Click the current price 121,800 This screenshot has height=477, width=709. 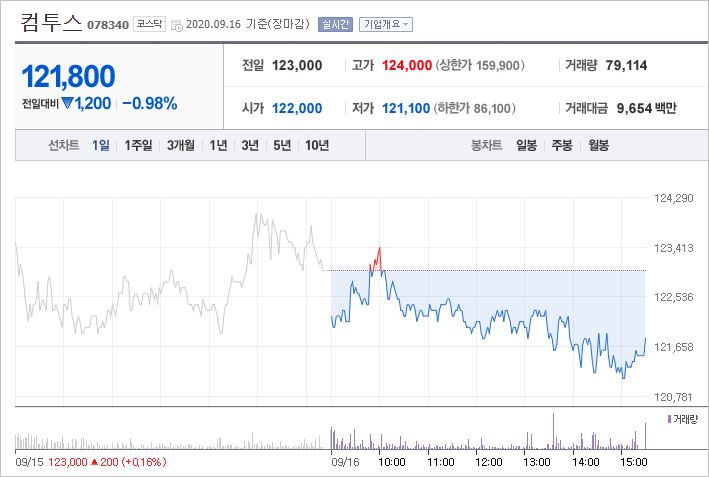pyautogui.click(x=68, y=76)
